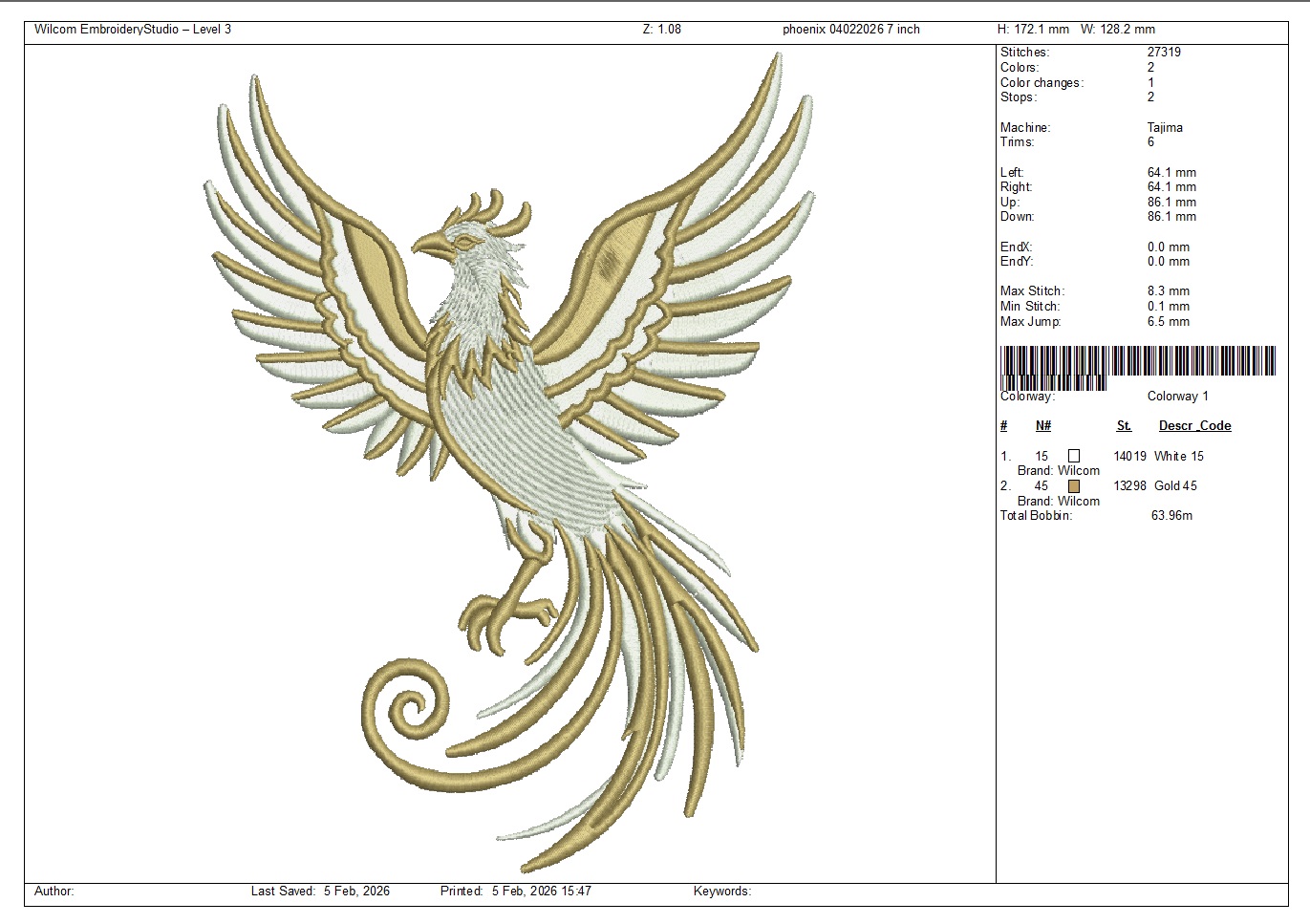Click the 'White 15' thread description
Screen dimensions: 1310x924
(1179, 456)
